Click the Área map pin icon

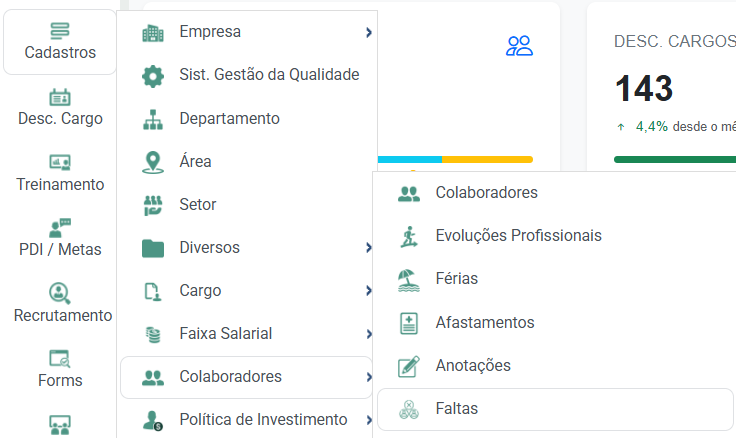[153, 162]
